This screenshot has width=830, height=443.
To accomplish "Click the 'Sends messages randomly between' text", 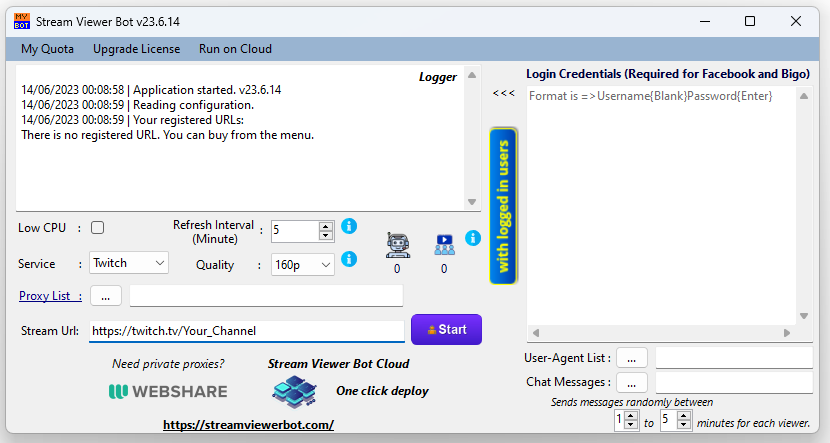I will point(631,402).
